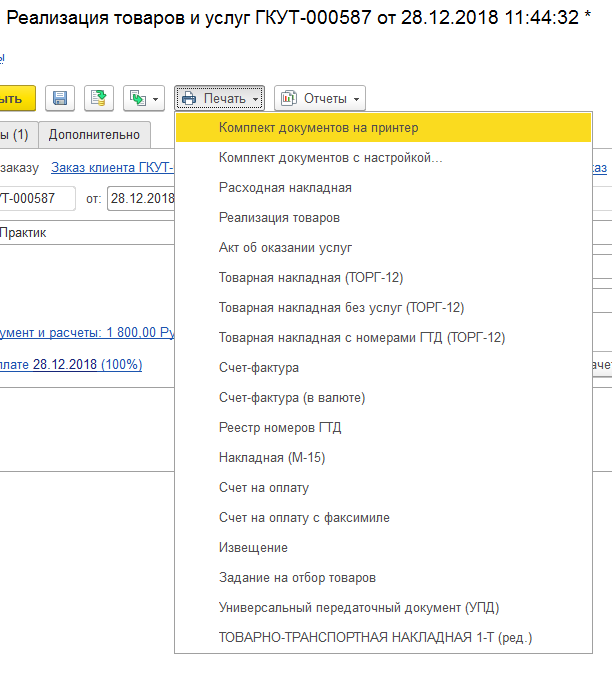Switch to the Дополнительно tab
The width and height of the screenshot is (612, 698).
(x=94, y=134)
